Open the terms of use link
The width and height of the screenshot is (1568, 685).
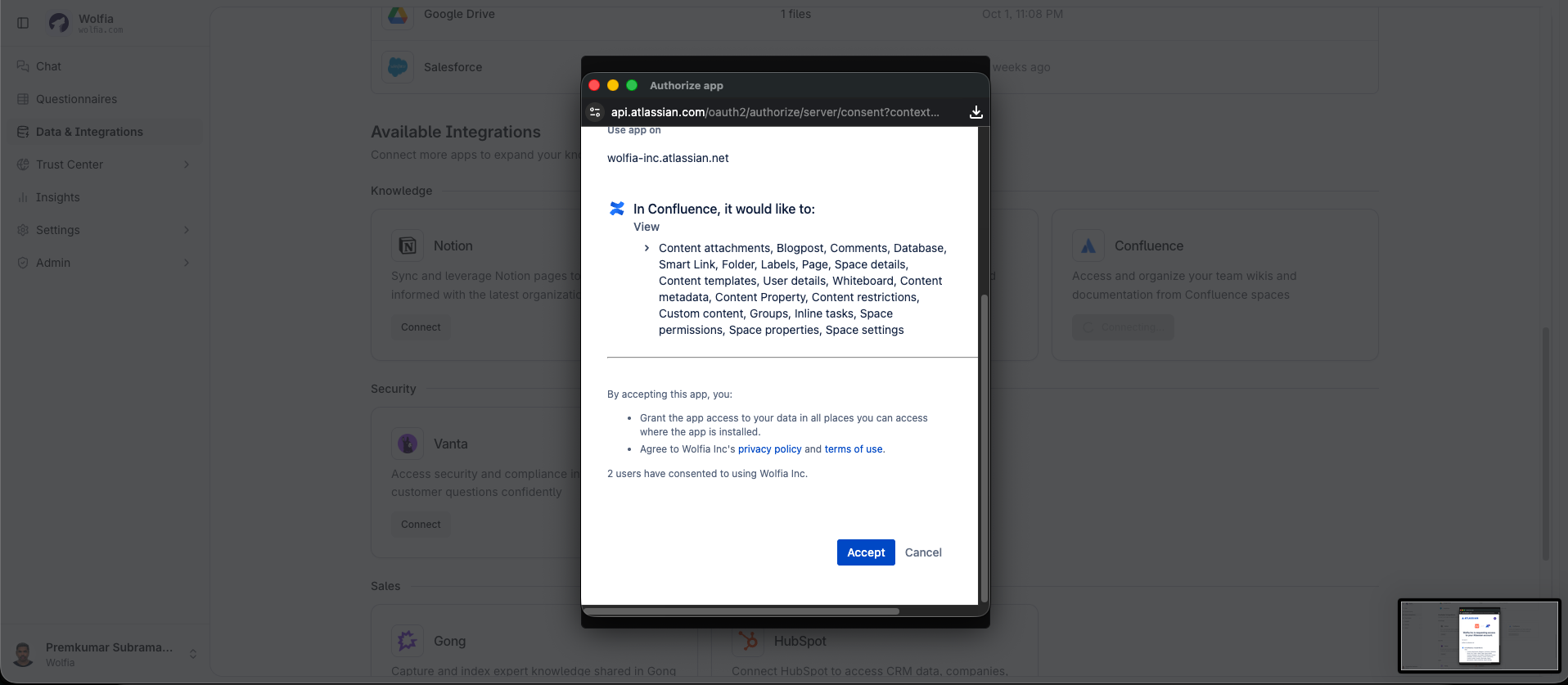tap(854, 449)
